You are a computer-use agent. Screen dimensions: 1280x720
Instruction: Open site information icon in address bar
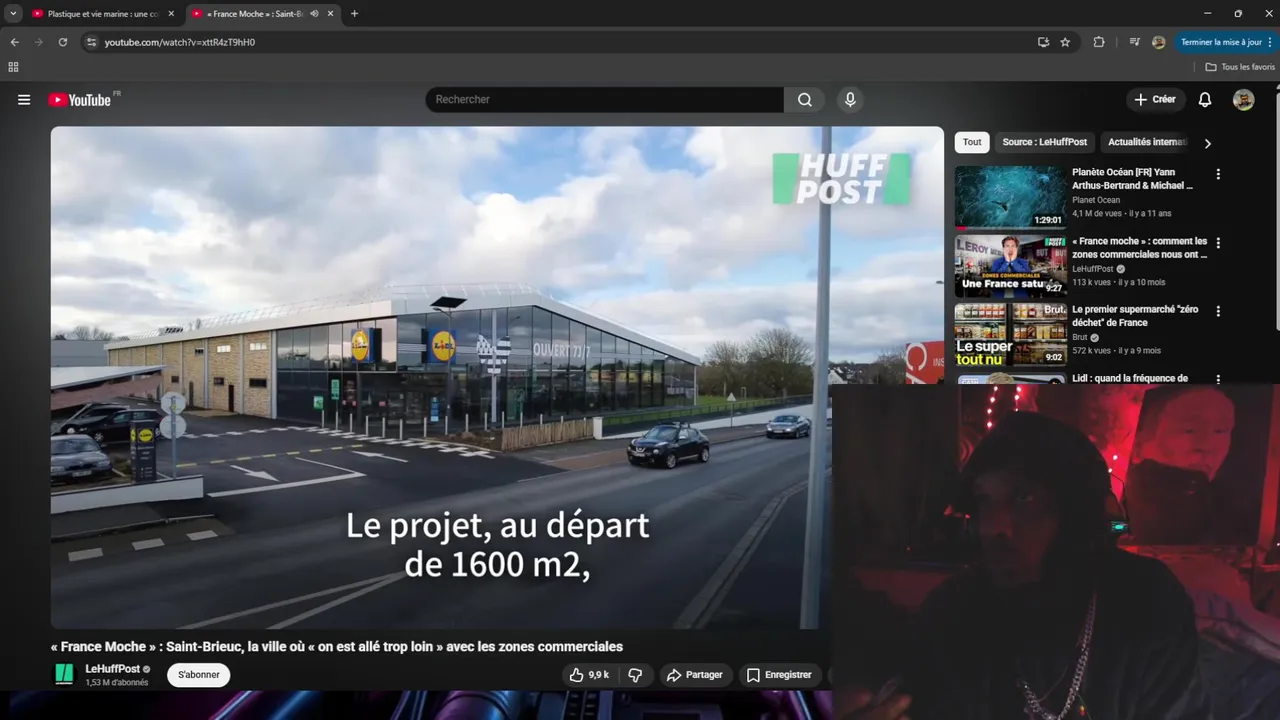(91, 42)
